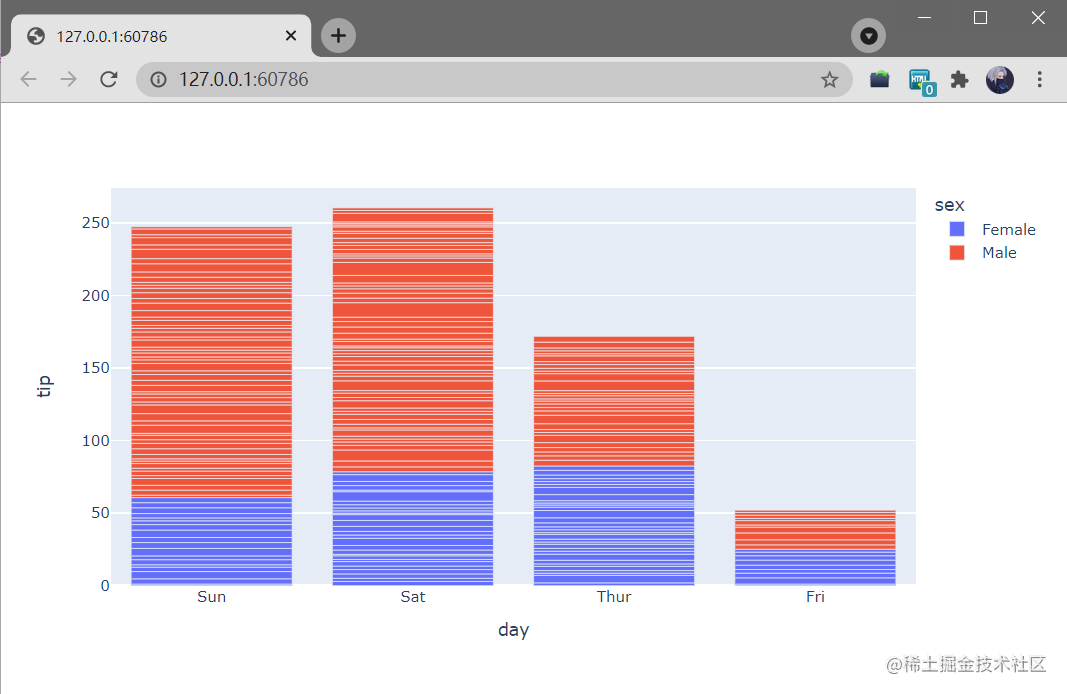Click the Female blue segment of Sun bar

[212, 541]
